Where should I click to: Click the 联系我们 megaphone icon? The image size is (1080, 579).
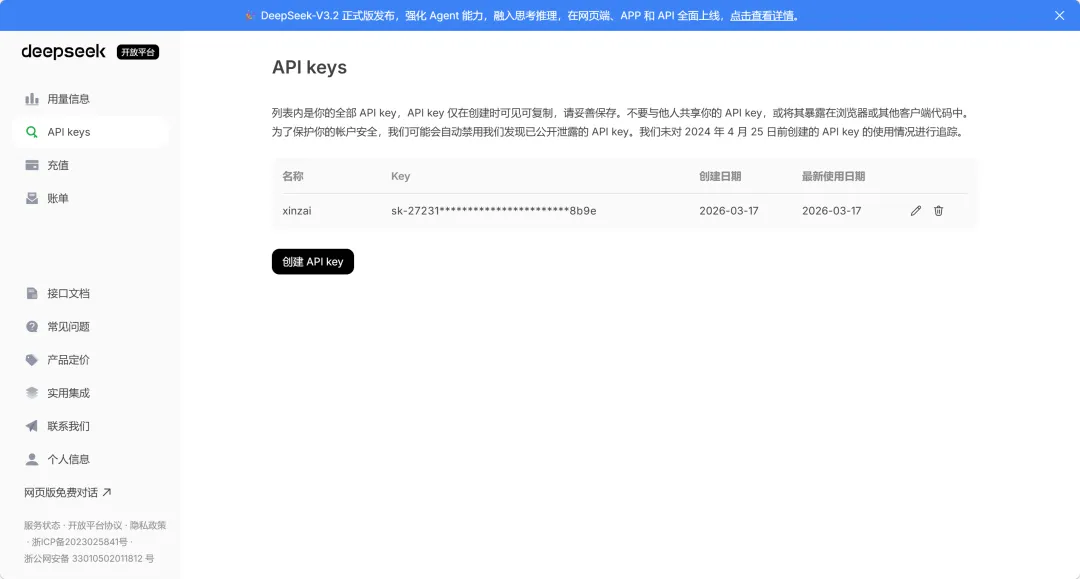pos(32,425)
